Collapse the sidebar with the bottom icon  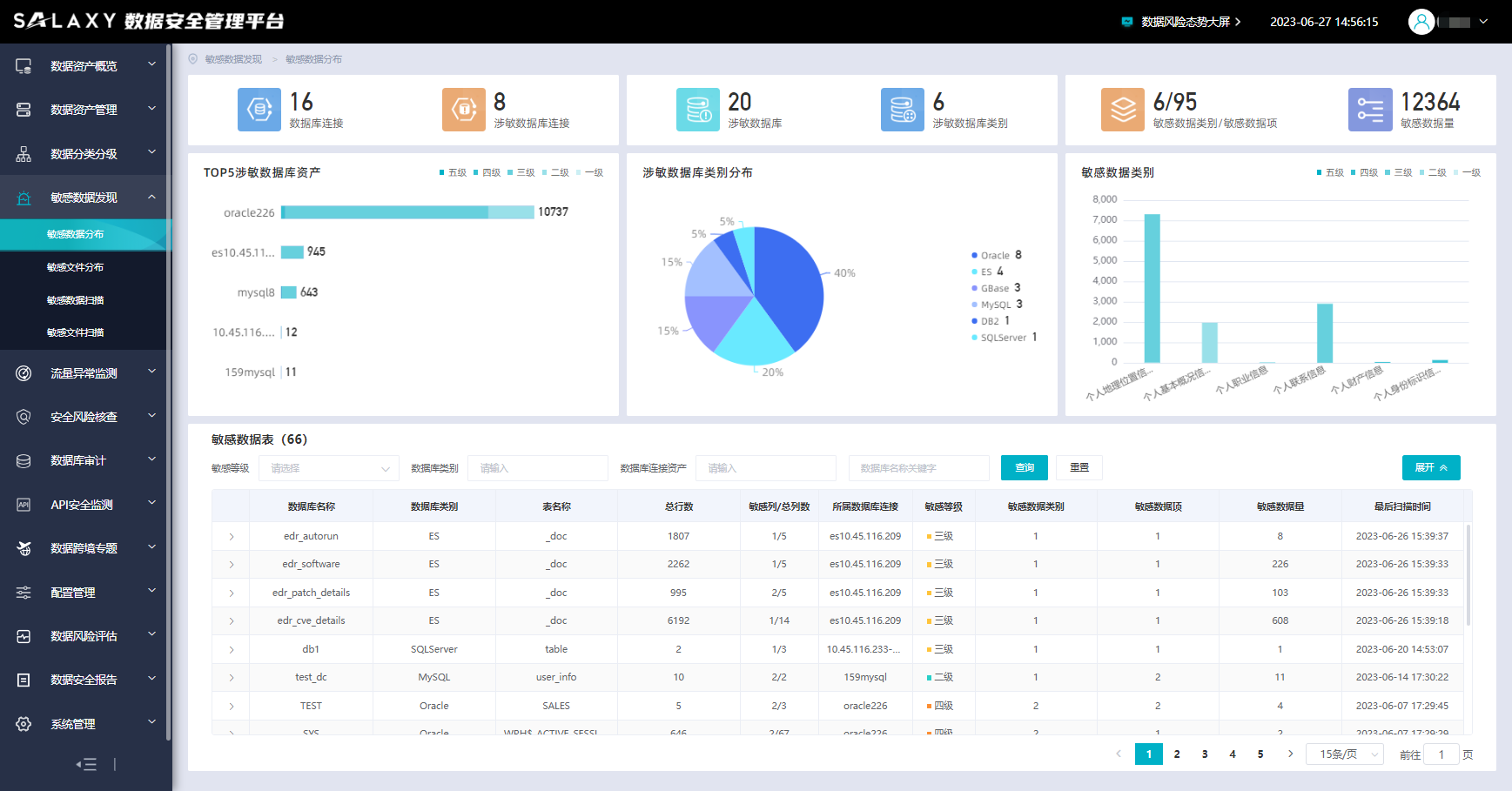point(86,764)
